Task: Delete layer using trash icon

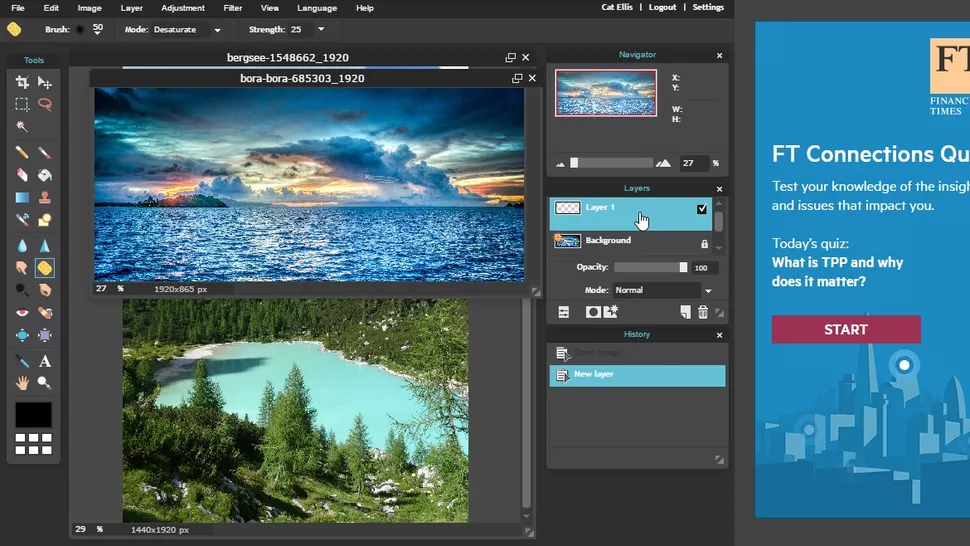Action: point(703,312)
